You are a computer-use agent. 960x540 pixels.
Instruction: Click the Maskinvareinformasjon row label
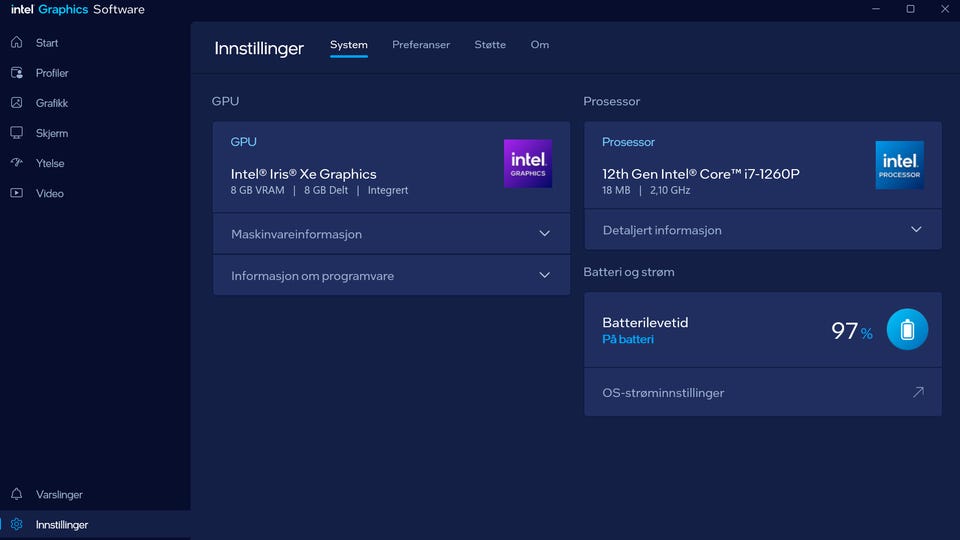click(x=296, y=234)
